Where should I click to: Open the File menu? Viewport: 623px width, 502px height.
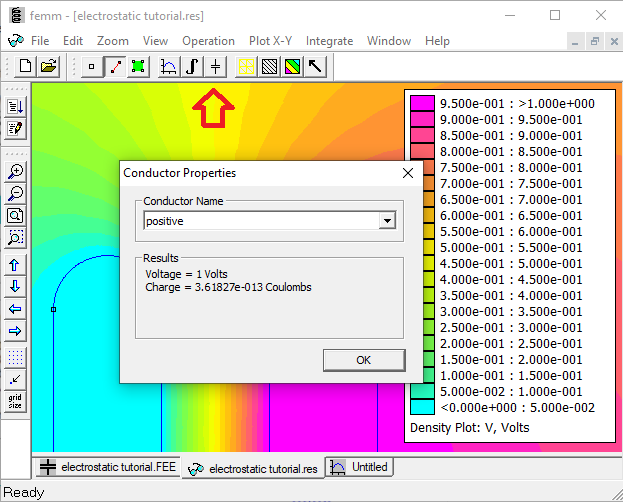tap(40, 41)
